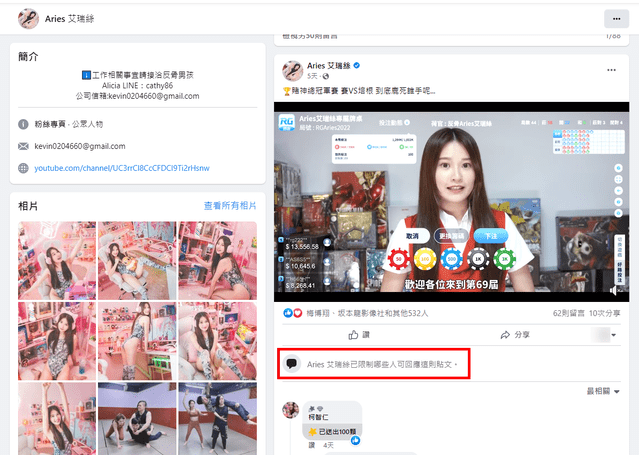Click the commenter 柯智仁 avatar
This screenshot has height=455, width=639.
[291, 410]
